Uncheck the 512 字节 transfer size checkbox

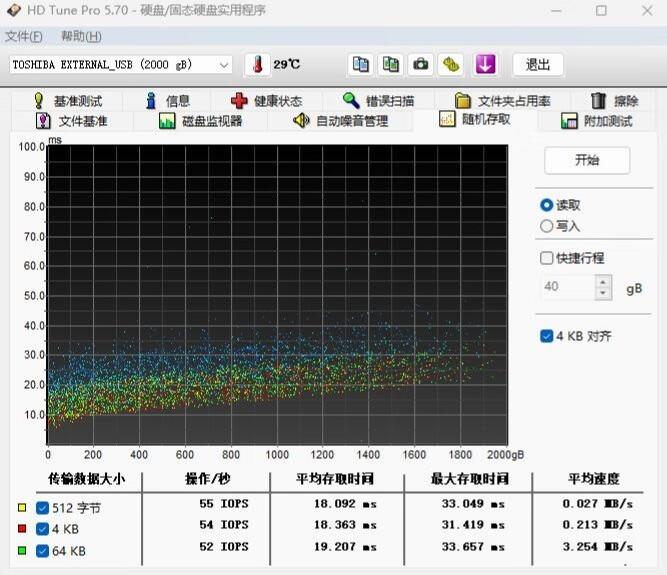coord(42,508)
